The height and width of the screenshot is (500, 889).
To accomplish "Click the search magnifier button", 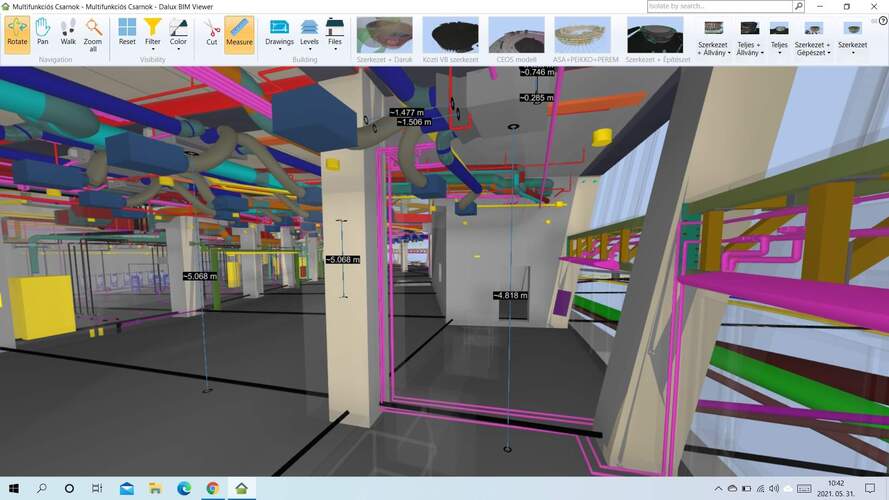I will tap(798, 6).
